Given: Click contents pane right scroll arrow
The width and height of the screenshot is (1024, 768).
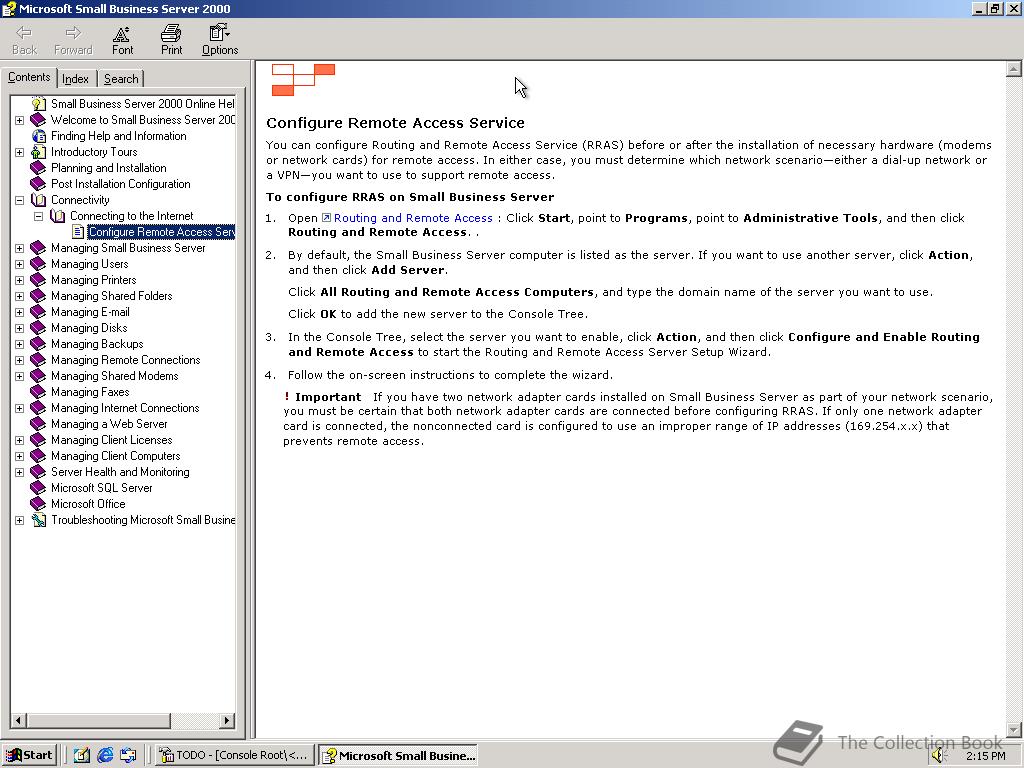Looking at the screenshot, I should 227,720.
